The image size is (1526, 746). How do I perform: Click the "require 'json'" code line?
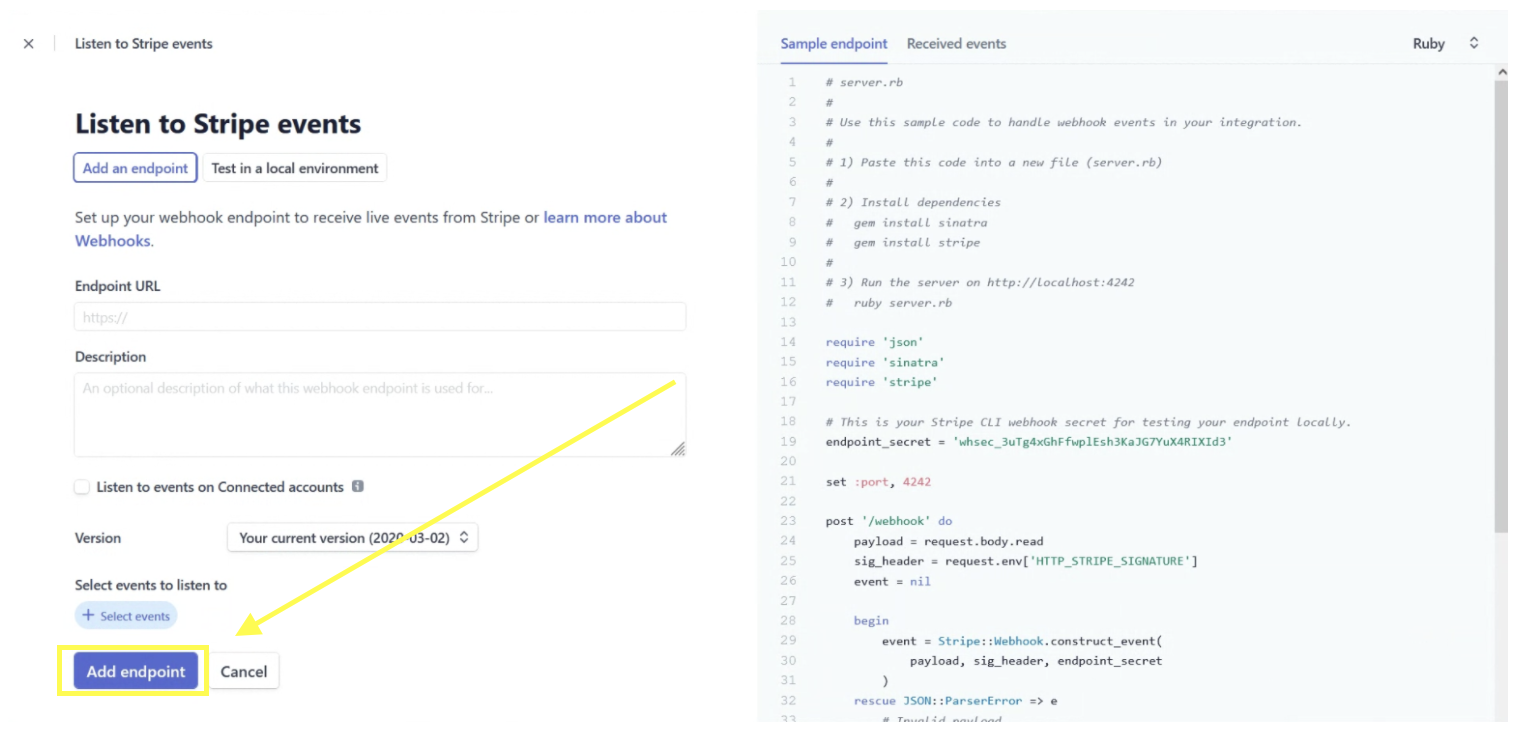(x=874, y=342)
